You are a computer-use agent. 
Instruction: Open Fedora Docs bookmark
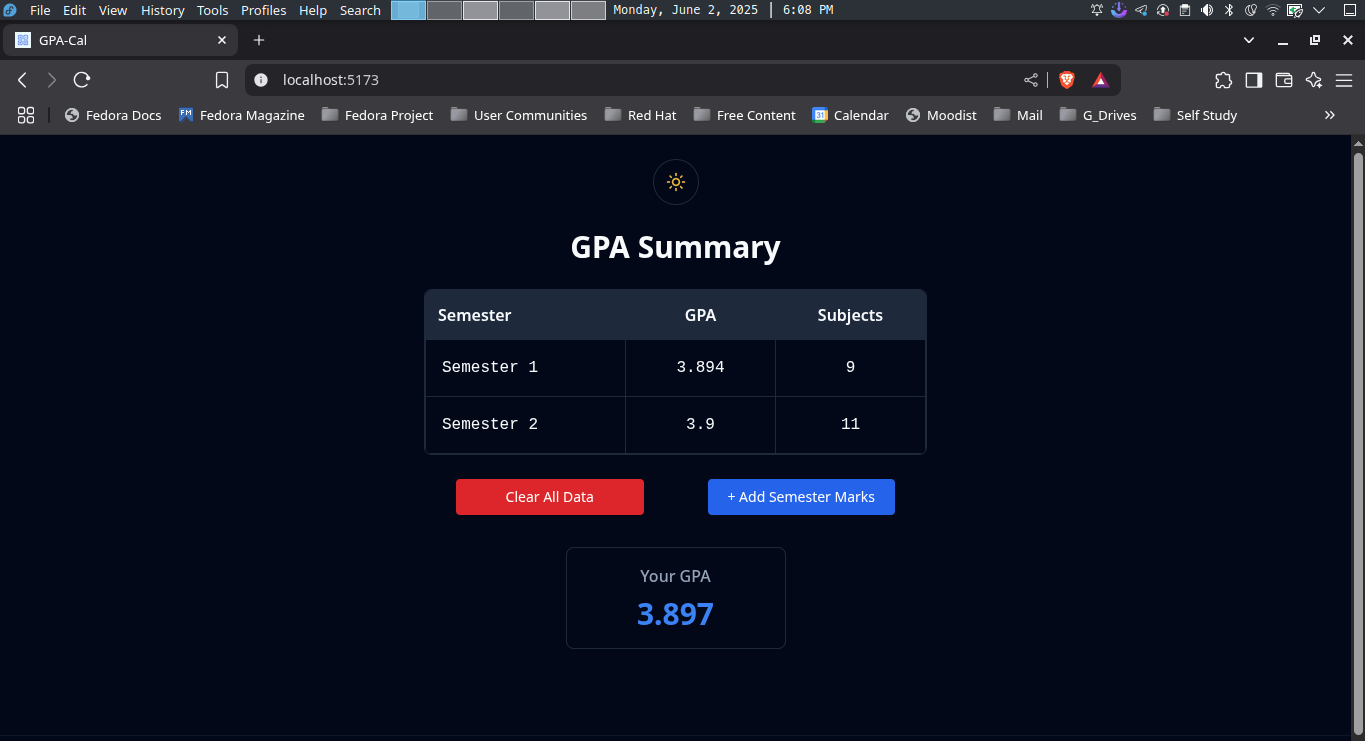click(x=113, y=115)
